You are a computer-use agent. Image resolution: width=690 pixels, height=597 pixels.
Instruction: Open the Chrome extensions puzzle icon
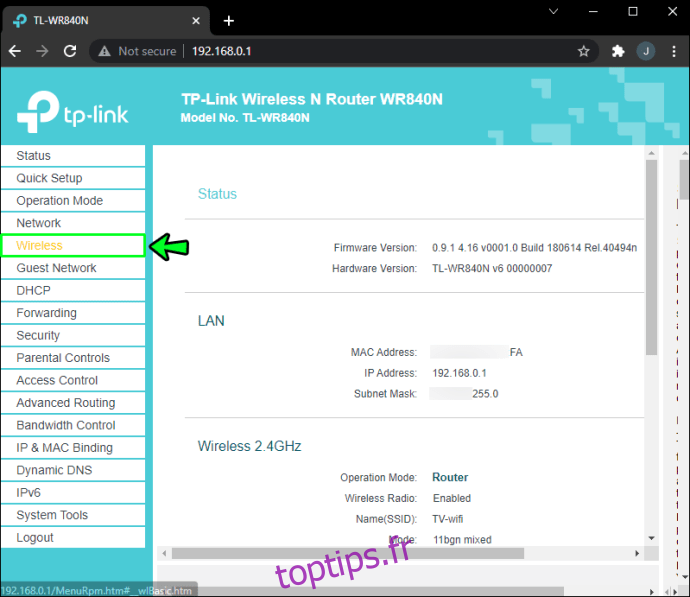coord(618,51)
